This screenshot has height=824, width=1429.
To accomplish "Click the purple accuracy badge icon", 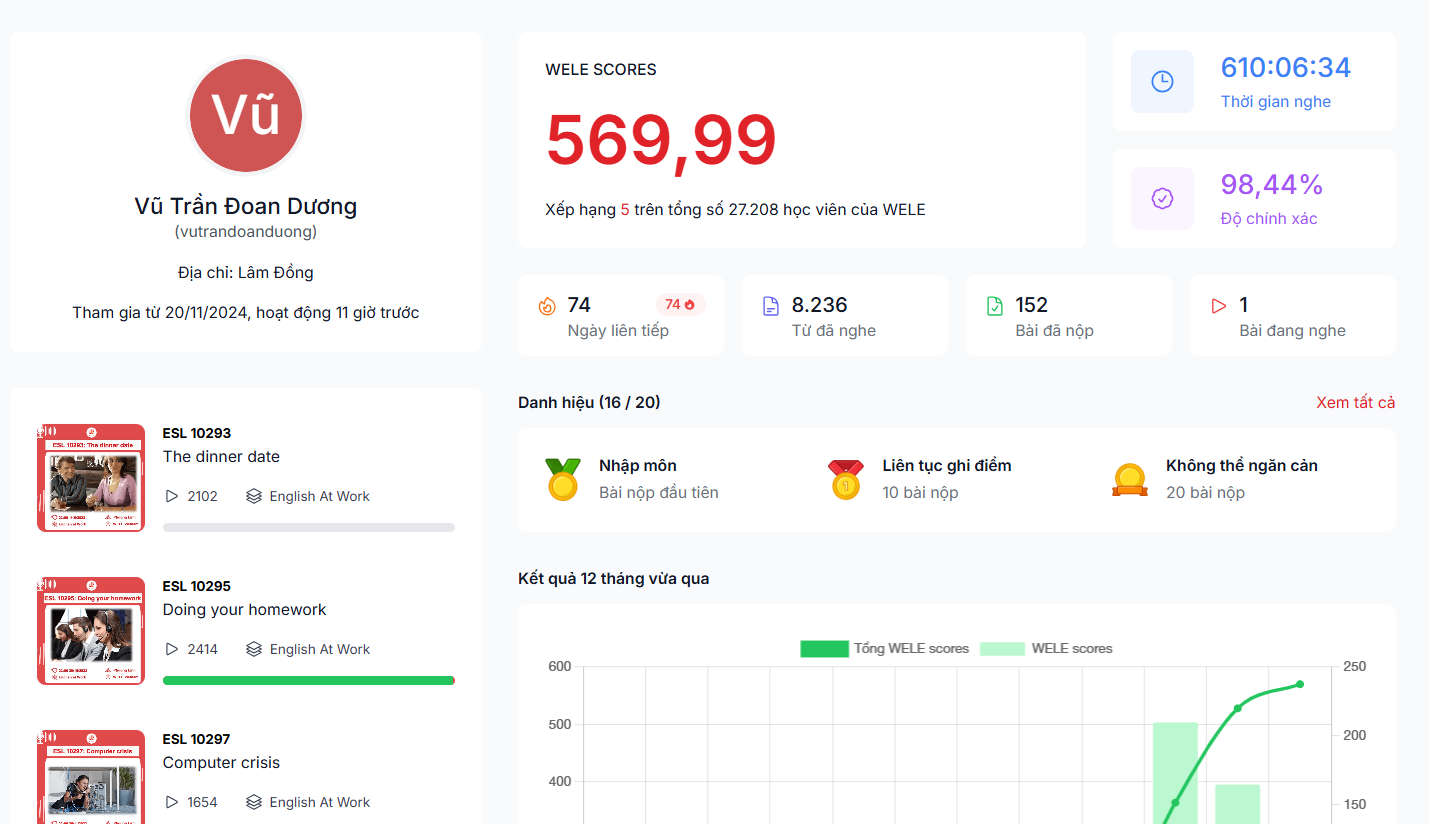I will point(1162,199).
